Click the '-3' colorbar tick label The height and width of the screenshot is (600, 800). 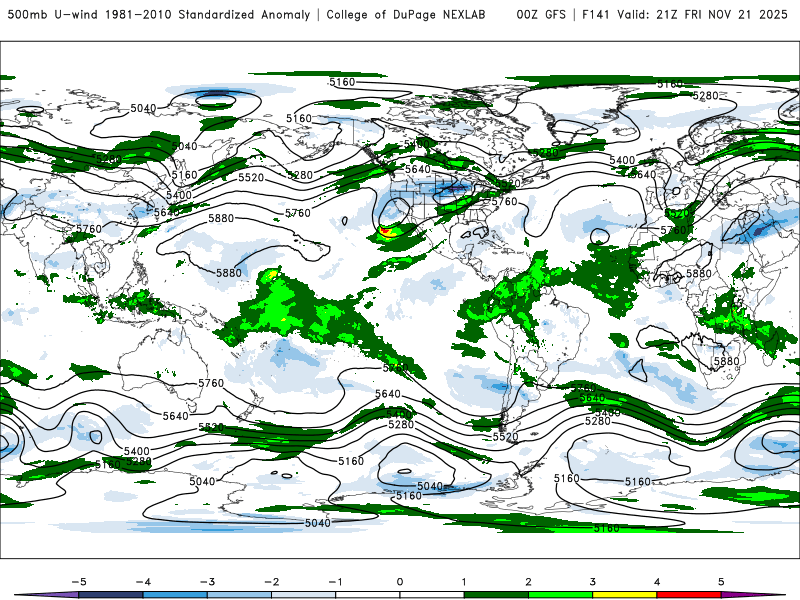[207, 582]
